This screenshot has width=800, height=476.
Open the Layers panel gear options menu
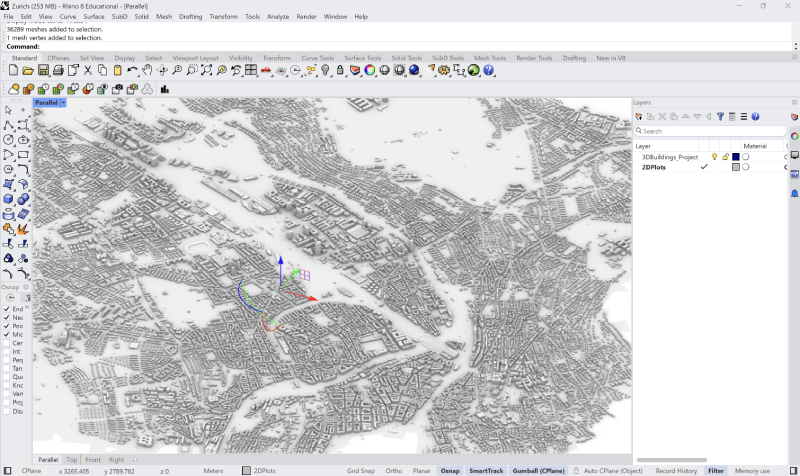[794, 103]
